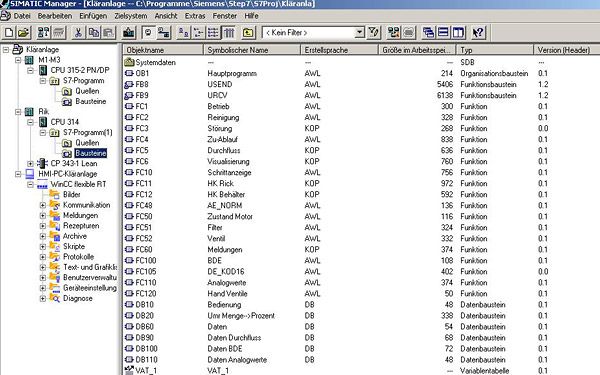Viewport: 600px width, 375px height.
Task: Open the Extras menu
Action: pyautogui.click(x=195, y=16)
